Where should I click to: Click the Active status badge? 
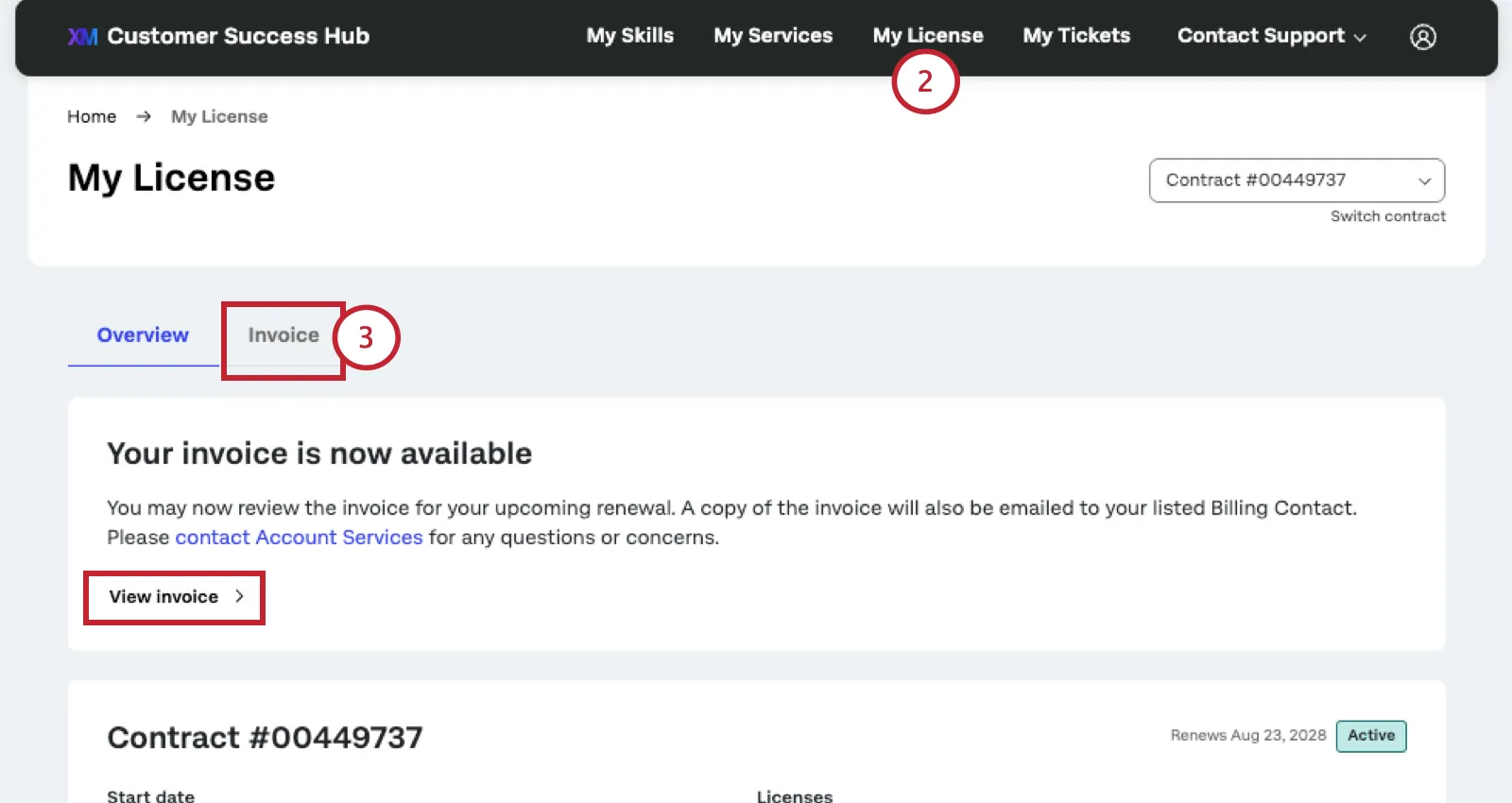coord(1371,736)
